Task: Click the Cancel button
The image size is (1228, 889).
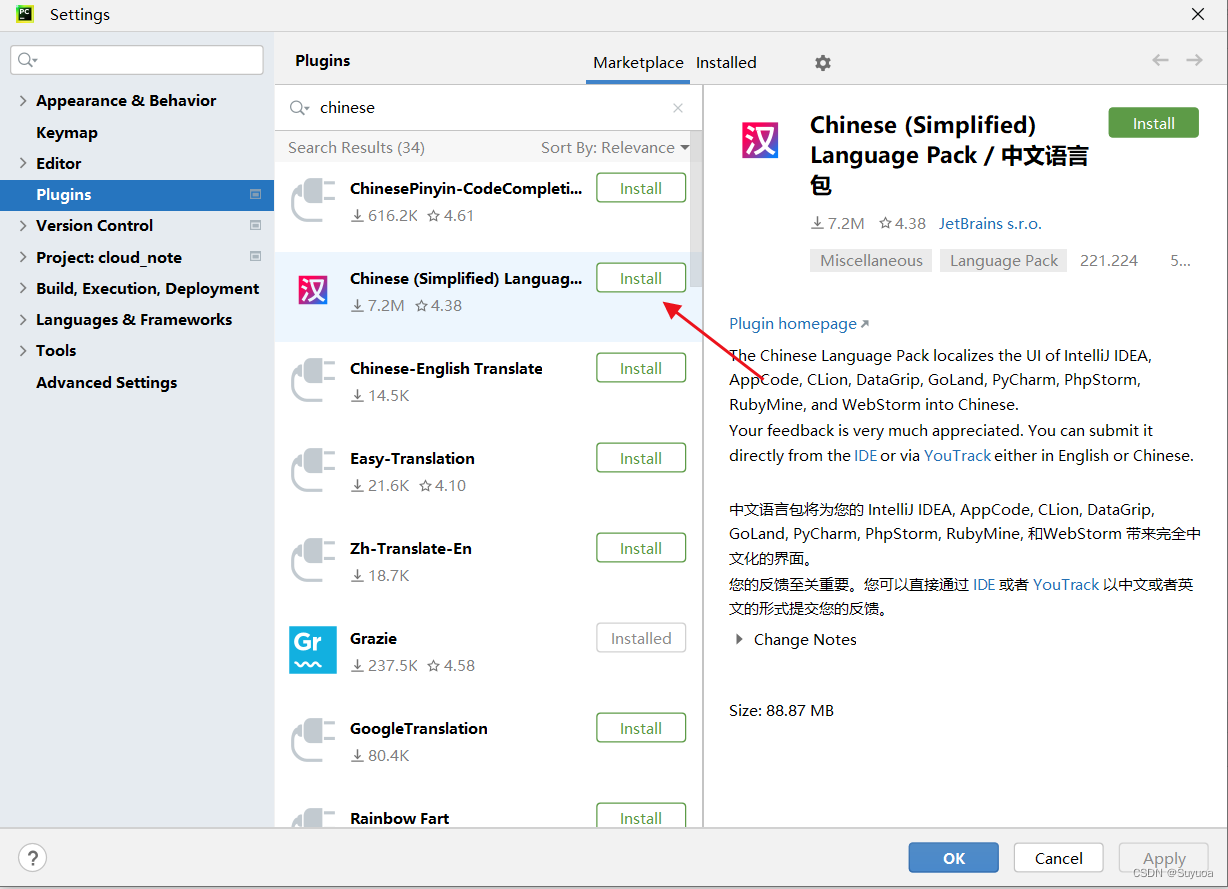Action: (1058, 858)
